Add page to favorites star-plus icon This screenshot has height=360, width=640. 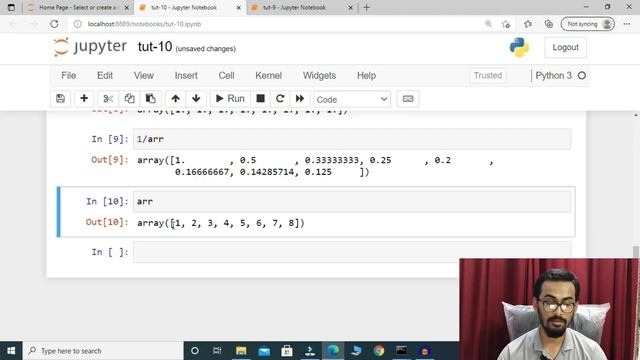pyautogui.click(x=506, y=24)
